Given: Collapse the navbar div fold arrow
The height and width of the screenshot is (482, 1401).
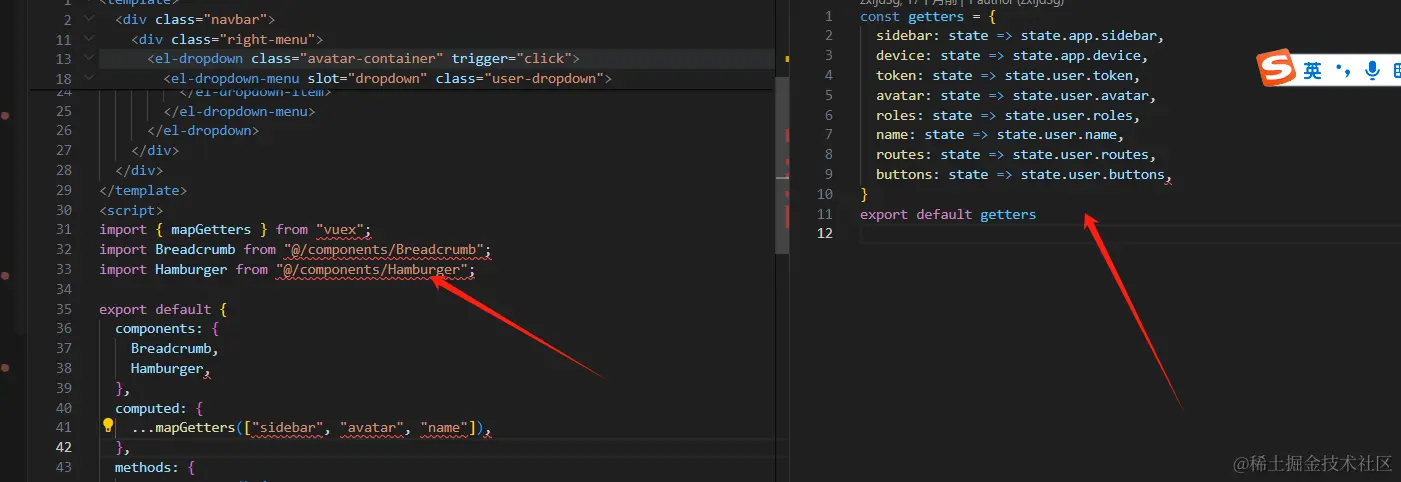Looking at the screenshot, I should (x=90, y=20).
